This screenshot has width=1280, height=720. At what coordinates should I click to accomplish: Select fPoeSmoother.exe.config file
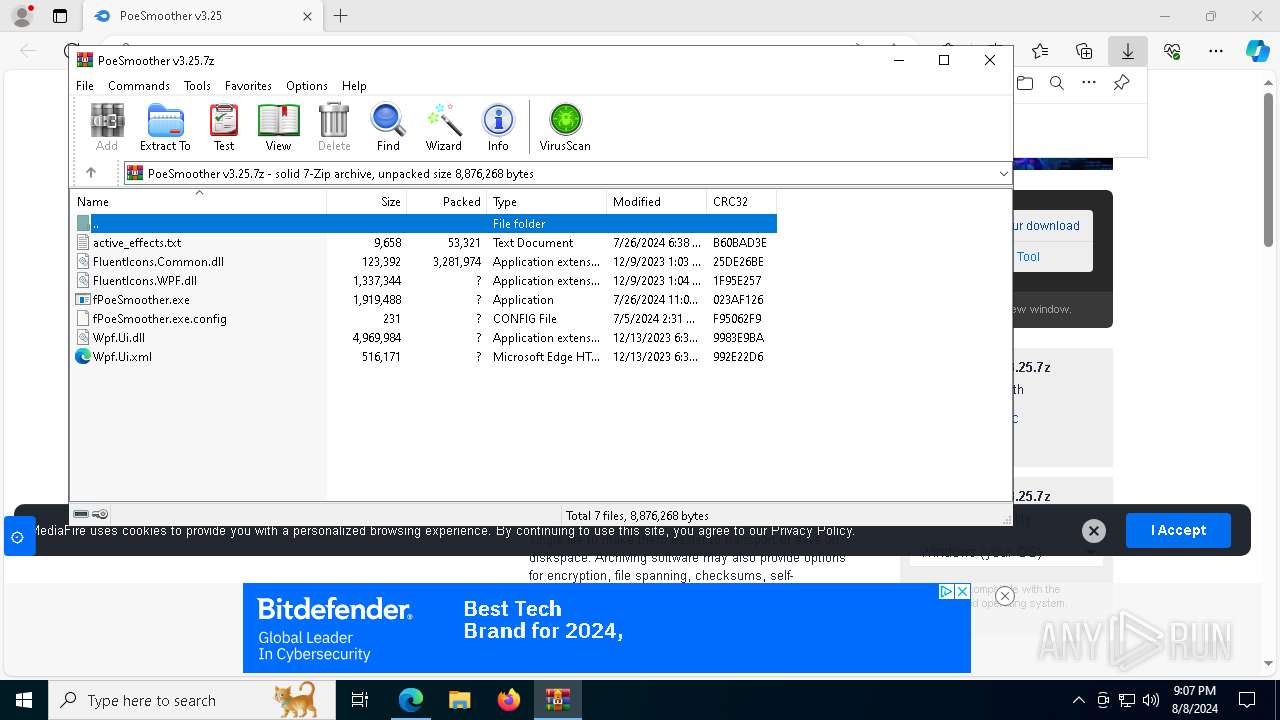click(x=426, y=319)
